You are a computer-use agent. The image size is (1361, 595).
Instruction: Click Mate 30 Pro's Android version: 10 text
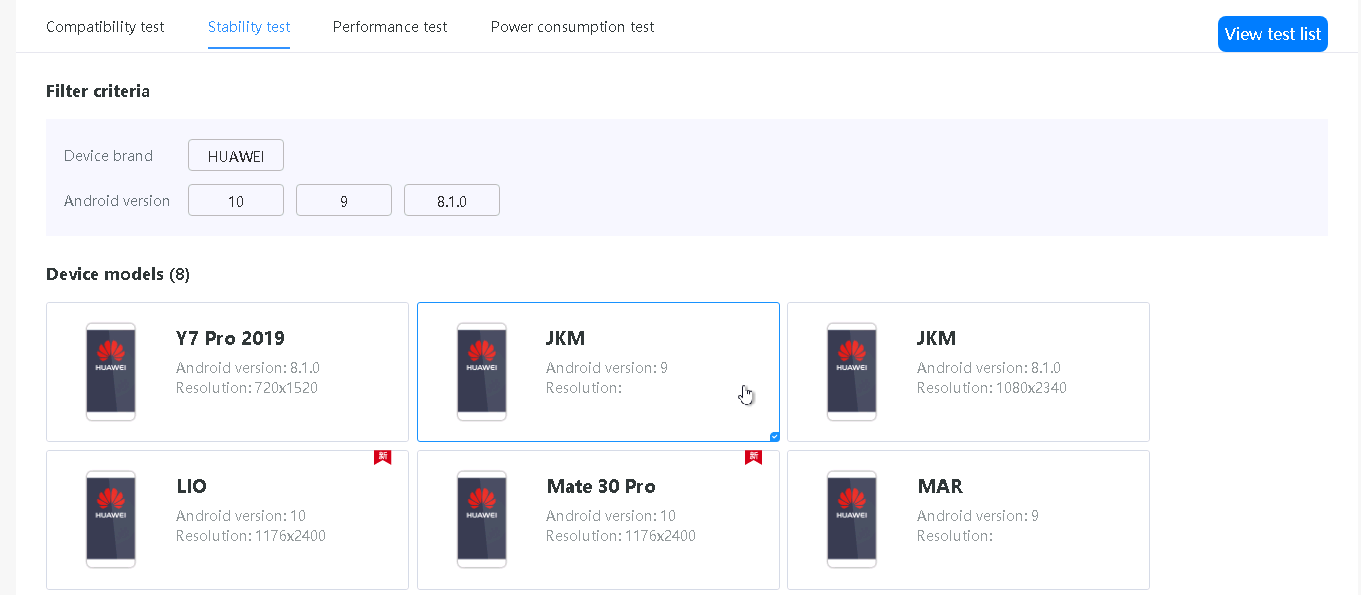(611, 516)
